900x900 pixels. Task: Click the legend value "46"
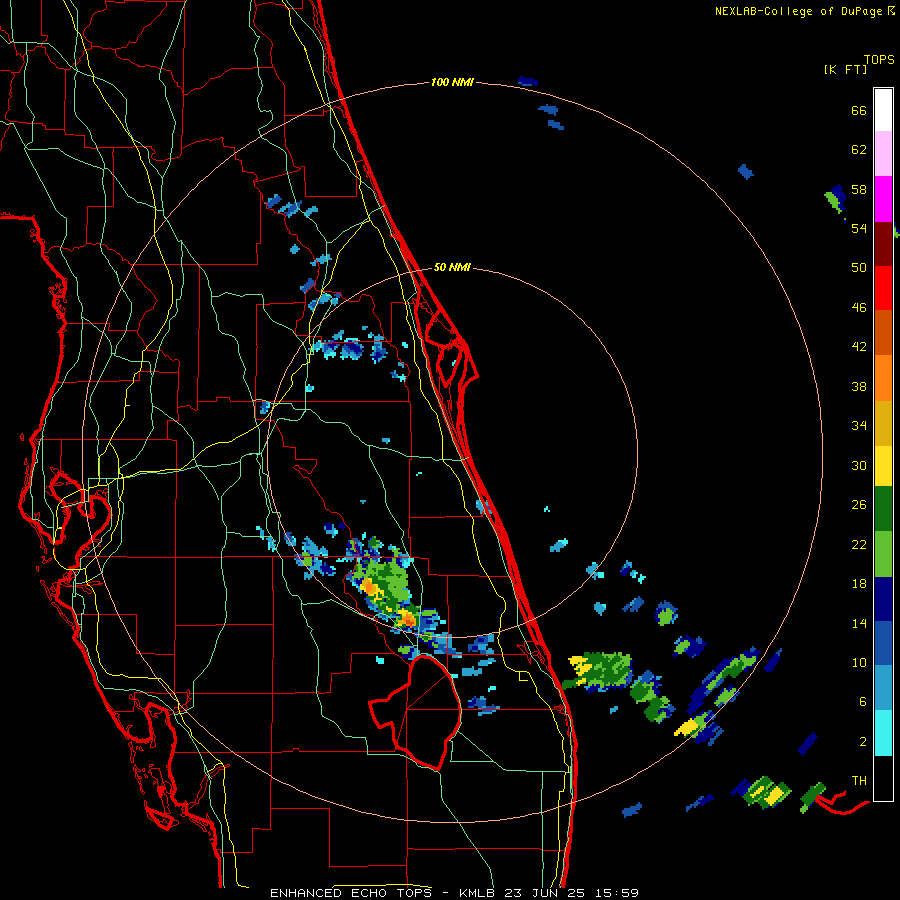(859, 308)
